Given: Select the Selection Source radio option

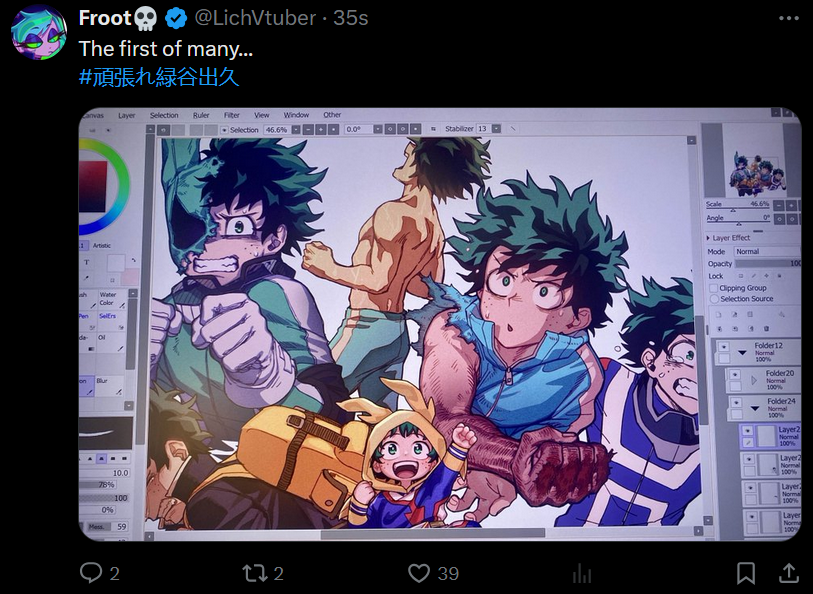Looking at the screenshot, I should pyautogui.click(x=714, y=299).
